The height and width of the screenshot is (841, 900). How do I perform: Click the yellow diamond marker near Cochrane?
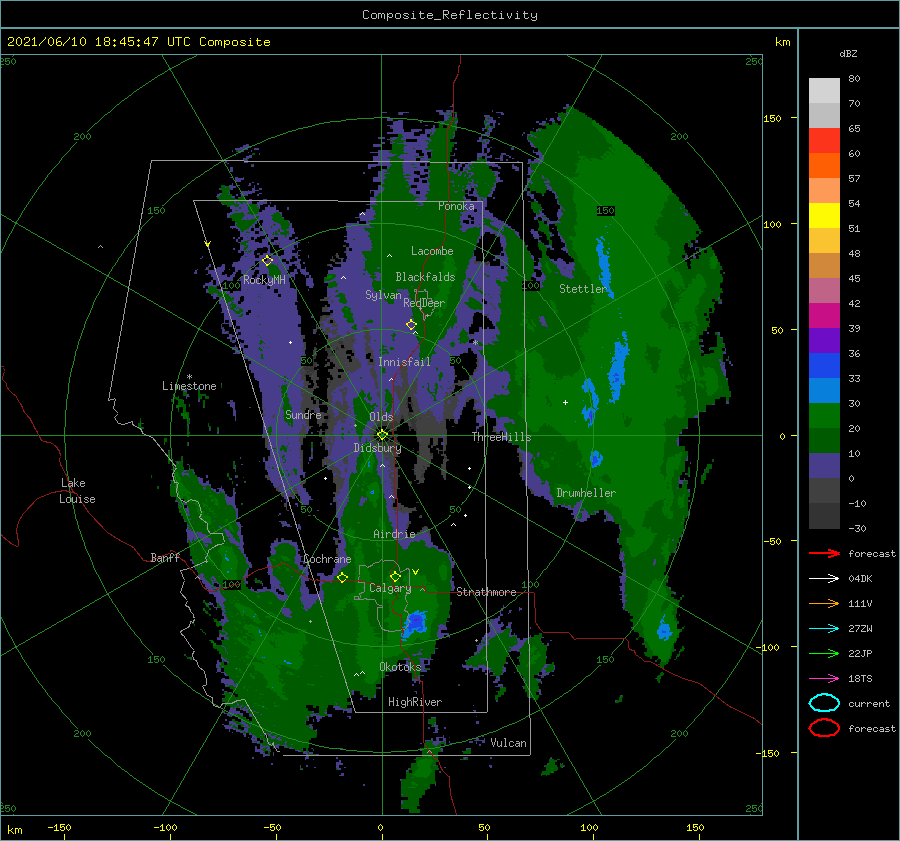coord(342,577)
